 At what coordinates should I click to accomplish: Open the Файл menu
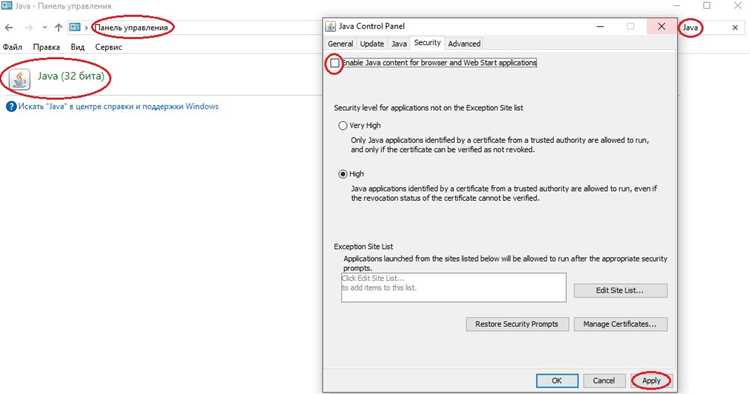point(12,47)
